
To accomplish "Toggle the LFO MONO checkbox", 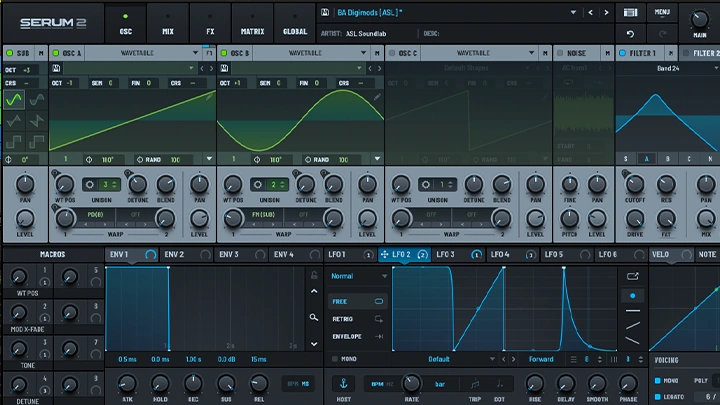I will click(335, 359).
